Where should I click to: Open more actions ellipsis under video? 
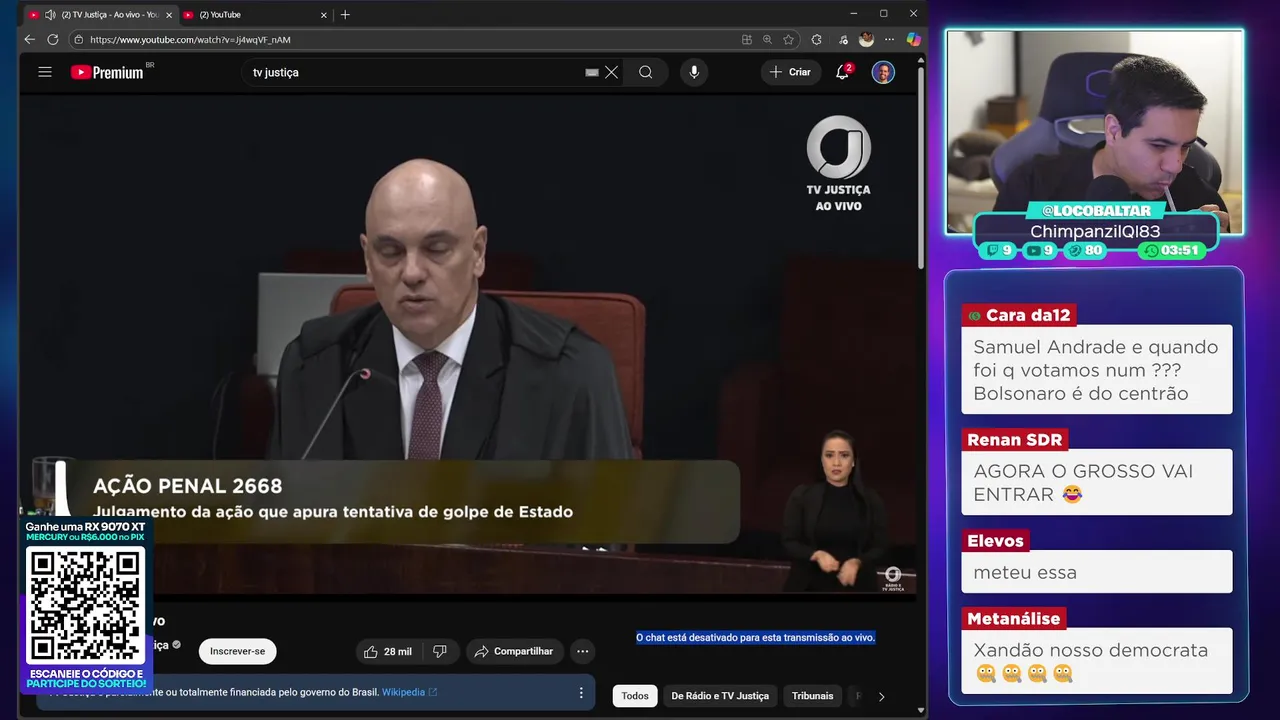583,651
